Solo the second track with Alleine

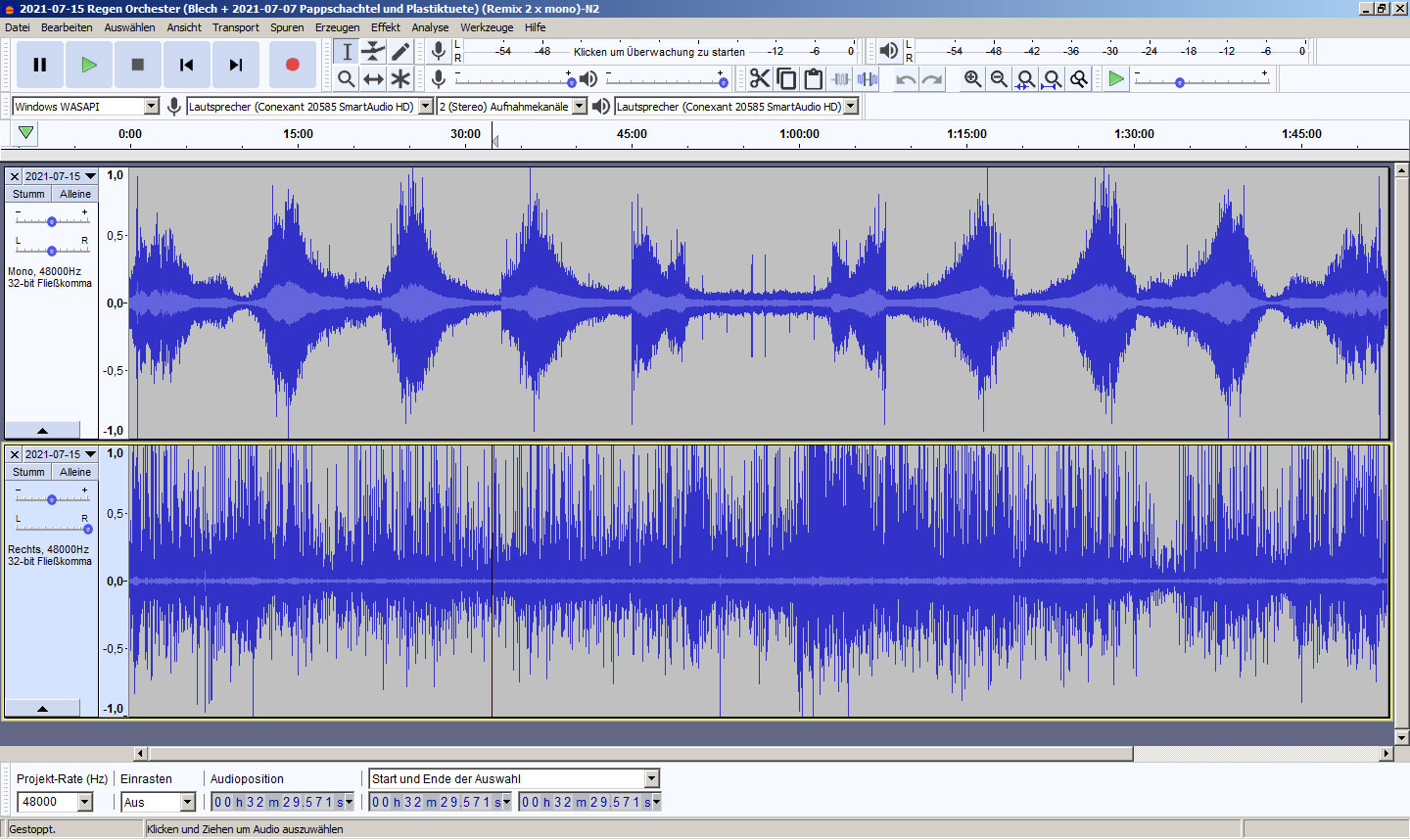click(75, 472)
